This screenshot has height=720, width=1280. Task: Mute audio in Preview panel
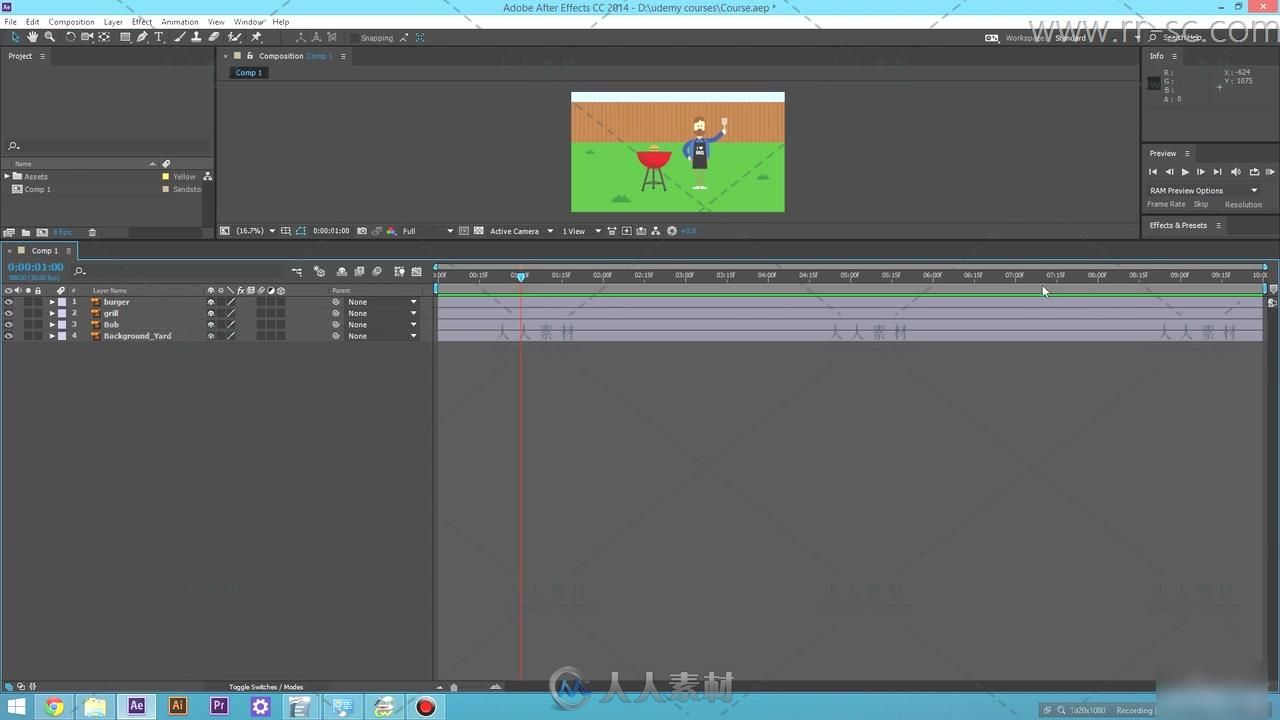coord(1235,172)
